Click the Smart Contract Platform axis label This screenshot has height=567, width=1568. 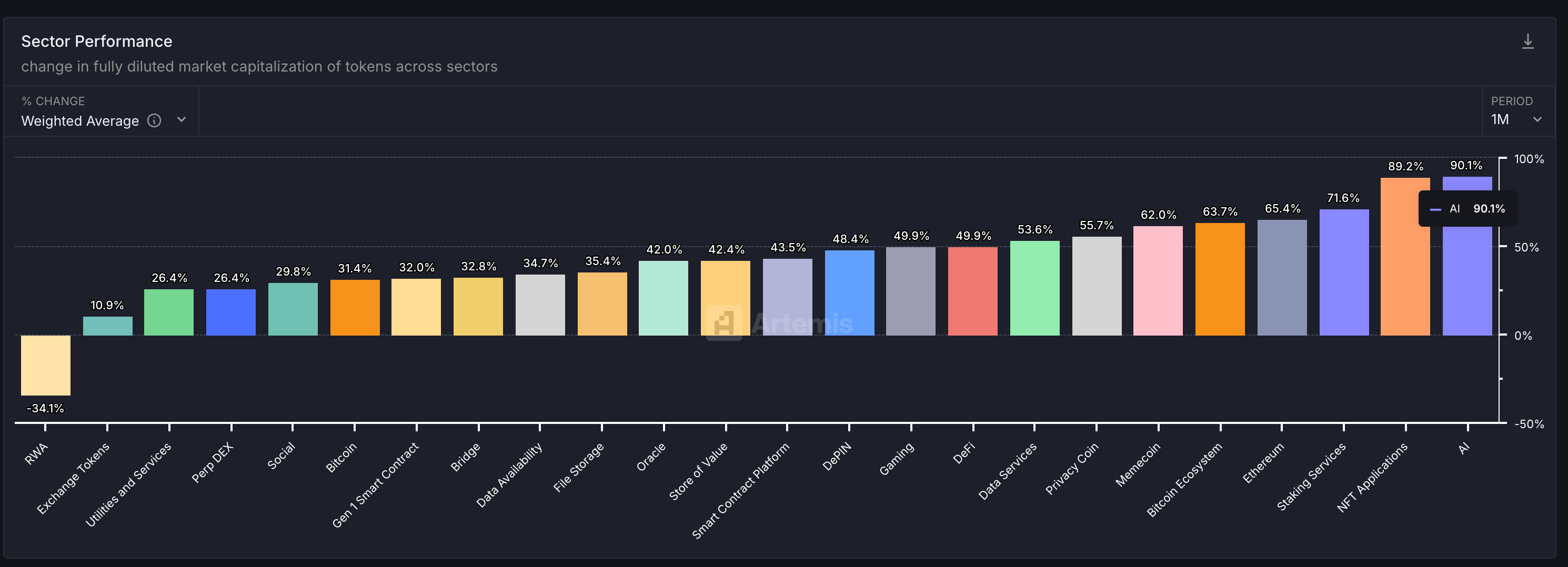point(740,490)
